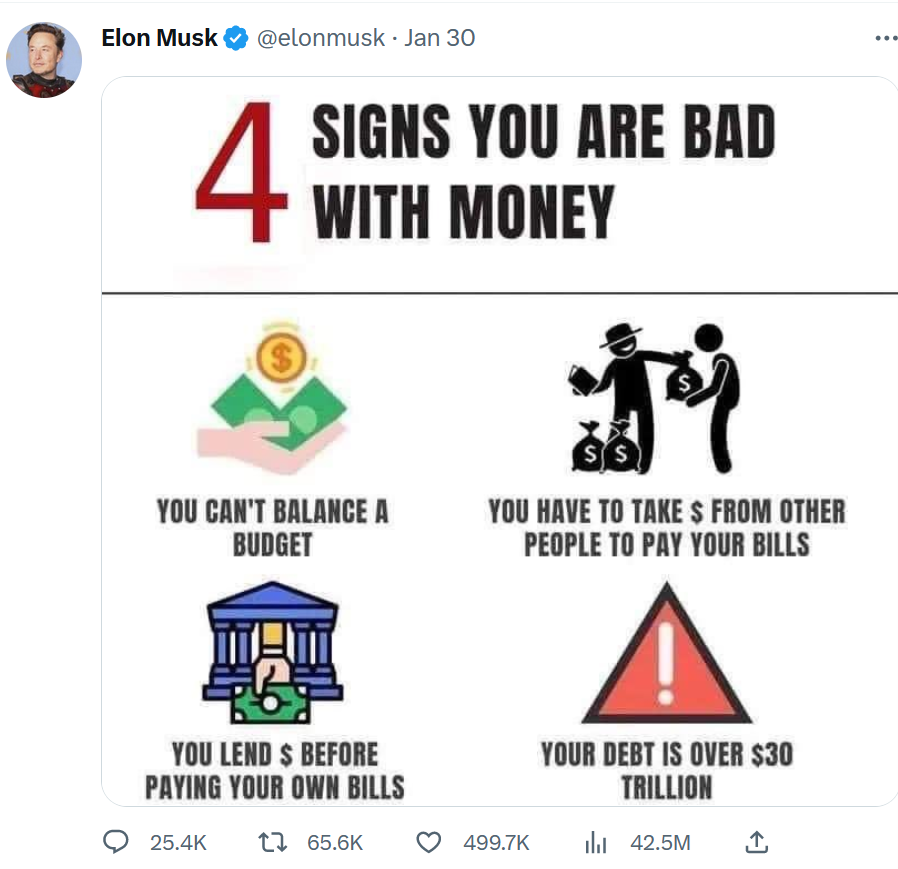Click the repost arrows icon
898x869 pixels.
click(x=274, y=842)
